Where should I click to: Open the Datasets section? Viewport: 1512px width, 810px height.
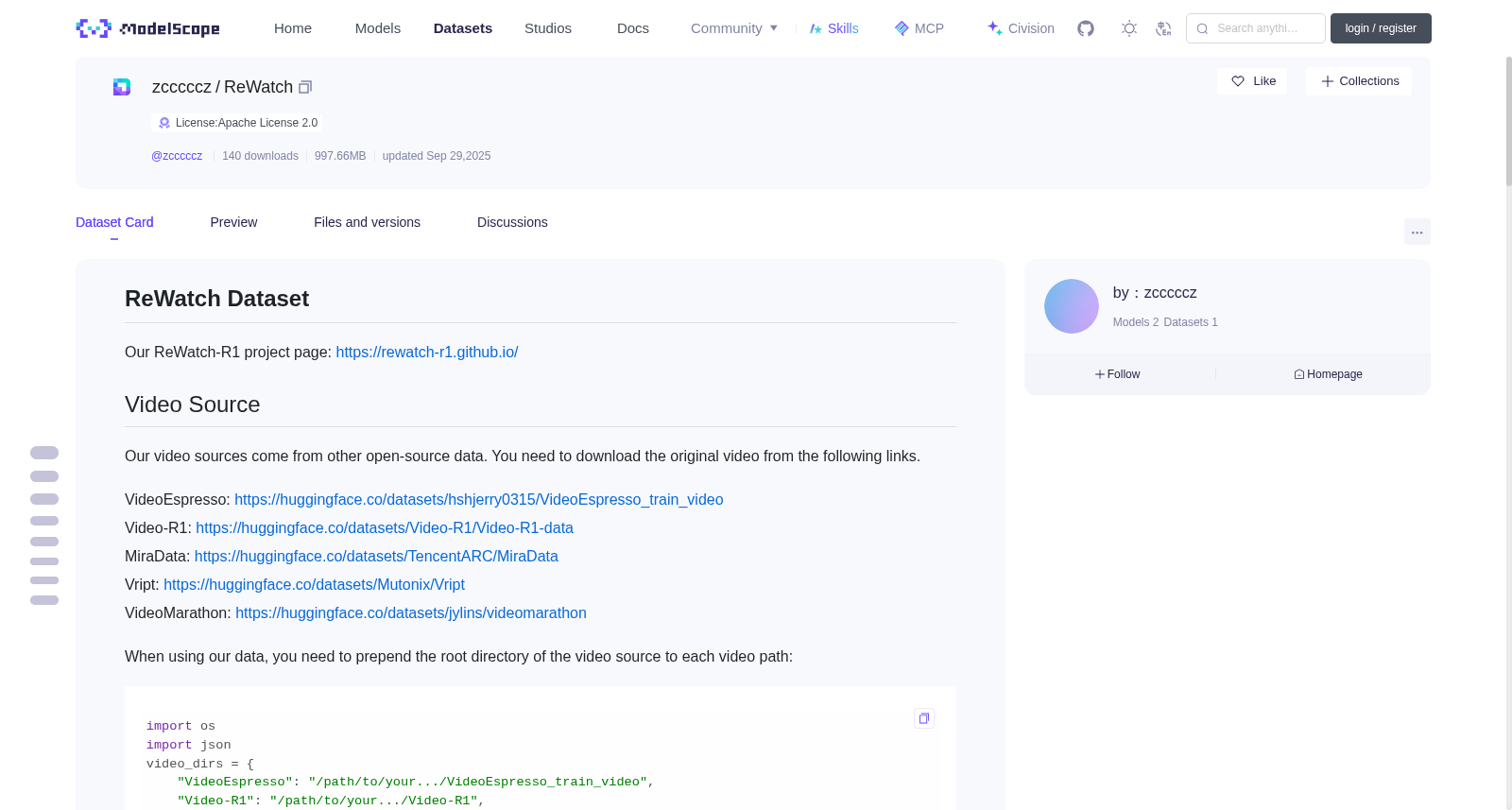coord(463,28)
